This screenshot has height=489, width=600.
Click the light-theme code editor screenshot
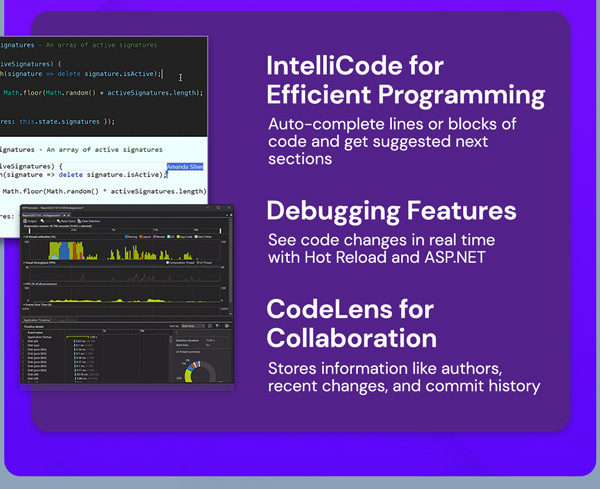(x=103, y=170)
